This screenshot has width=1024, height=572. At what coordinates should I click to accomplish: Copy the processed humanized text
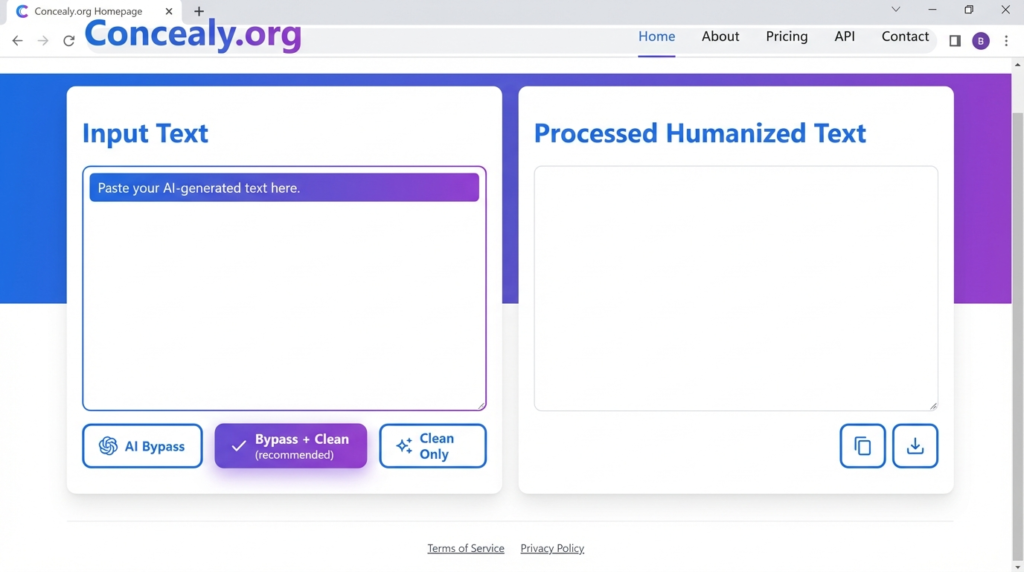click(862, 446)
